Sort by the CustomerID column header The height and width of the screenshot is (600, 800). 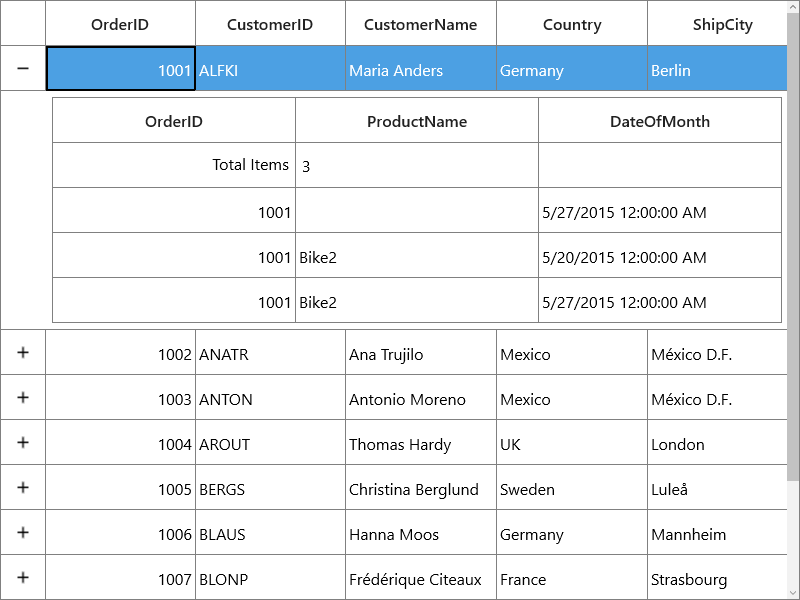tap(270, 23)
